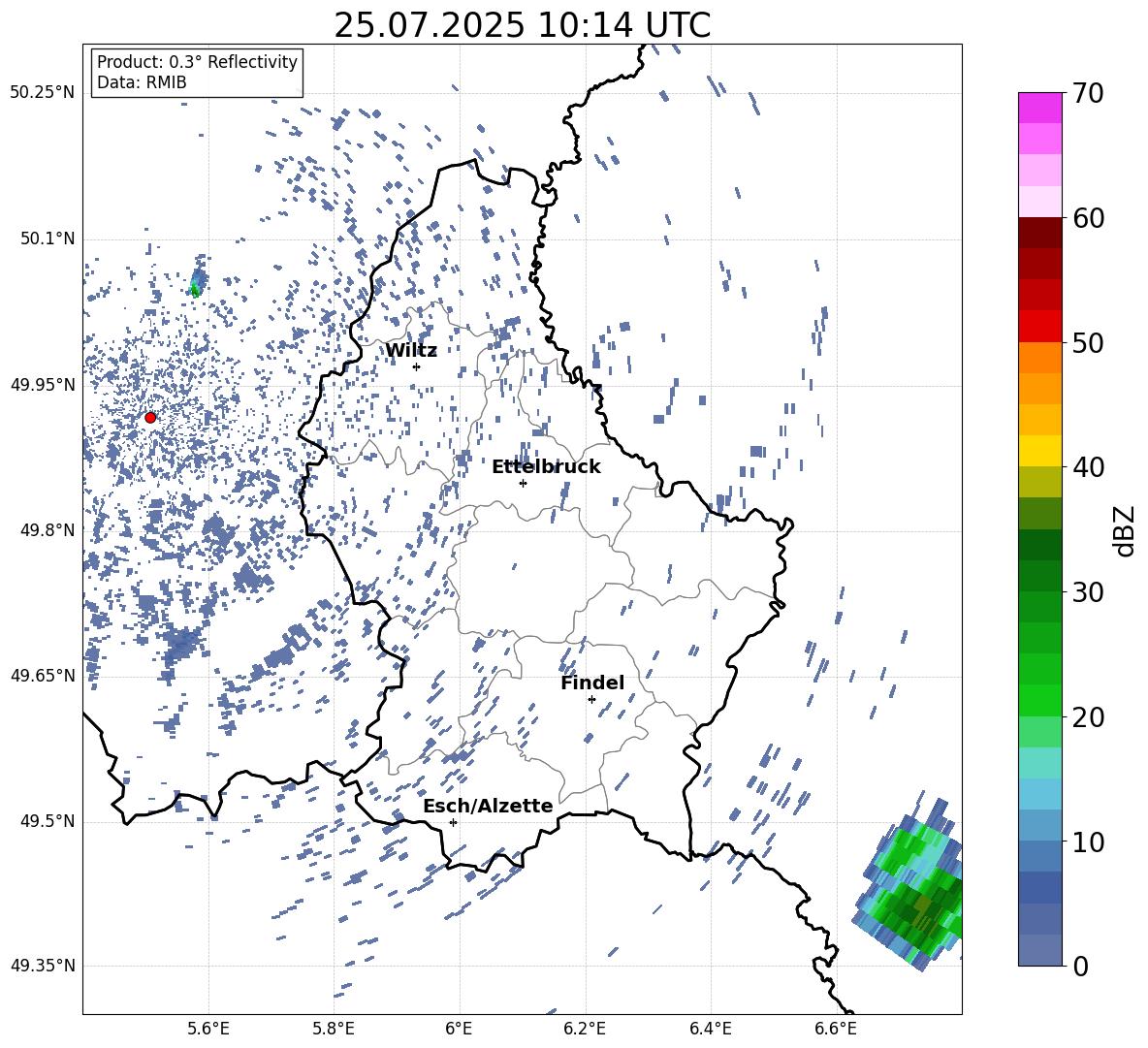The height and width of the screenshot is (1048, 1148).
Task: Click the yellow colorbar segment at 40
Action: [1039, 451]
